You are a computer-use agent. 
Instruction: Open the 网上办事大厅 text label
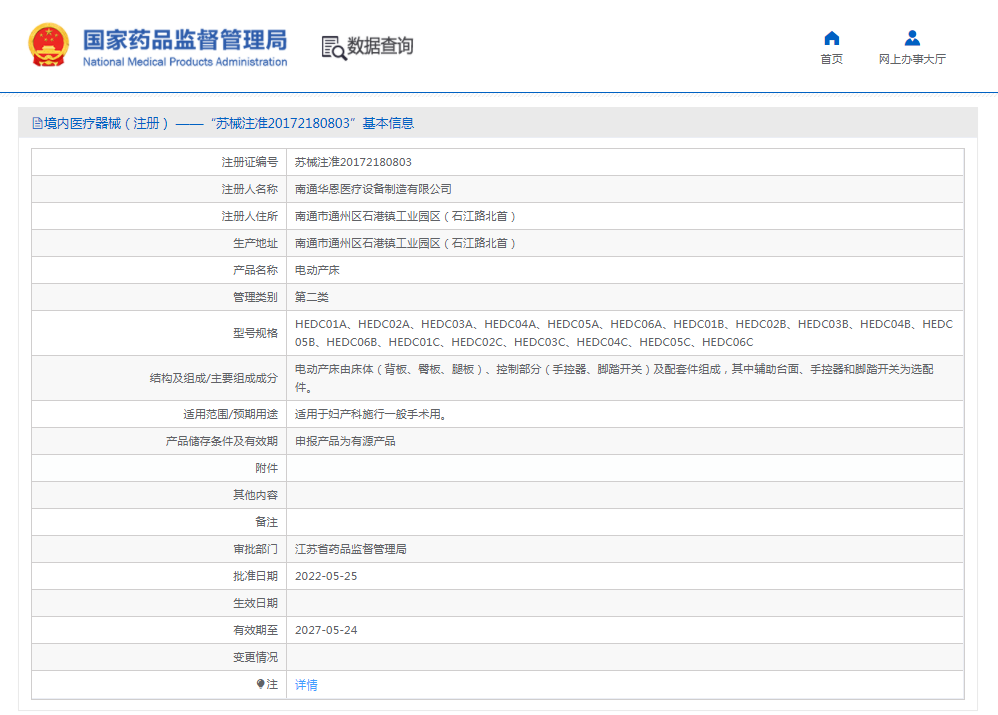[912, 59]
